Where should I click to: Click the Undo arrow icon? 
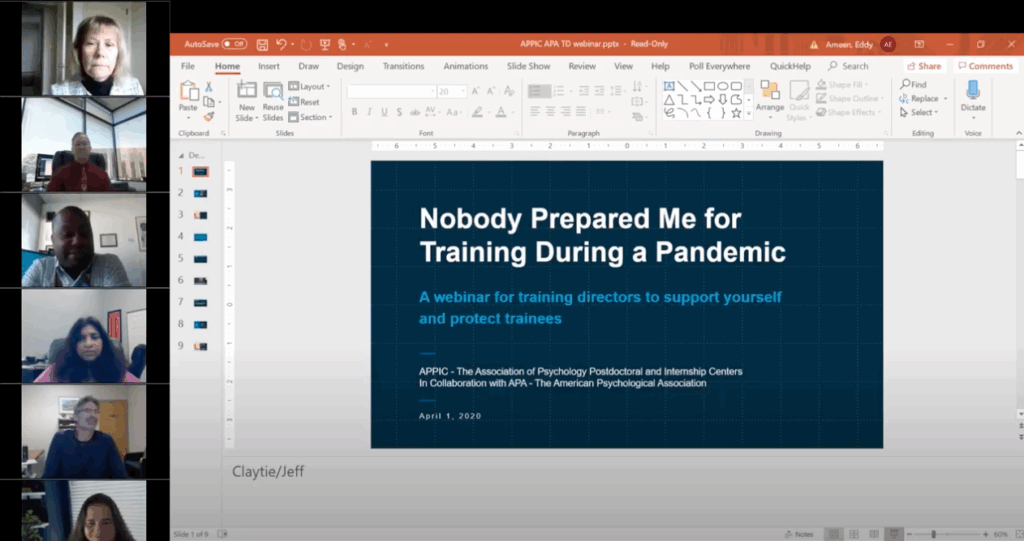[x=281, y=44]
